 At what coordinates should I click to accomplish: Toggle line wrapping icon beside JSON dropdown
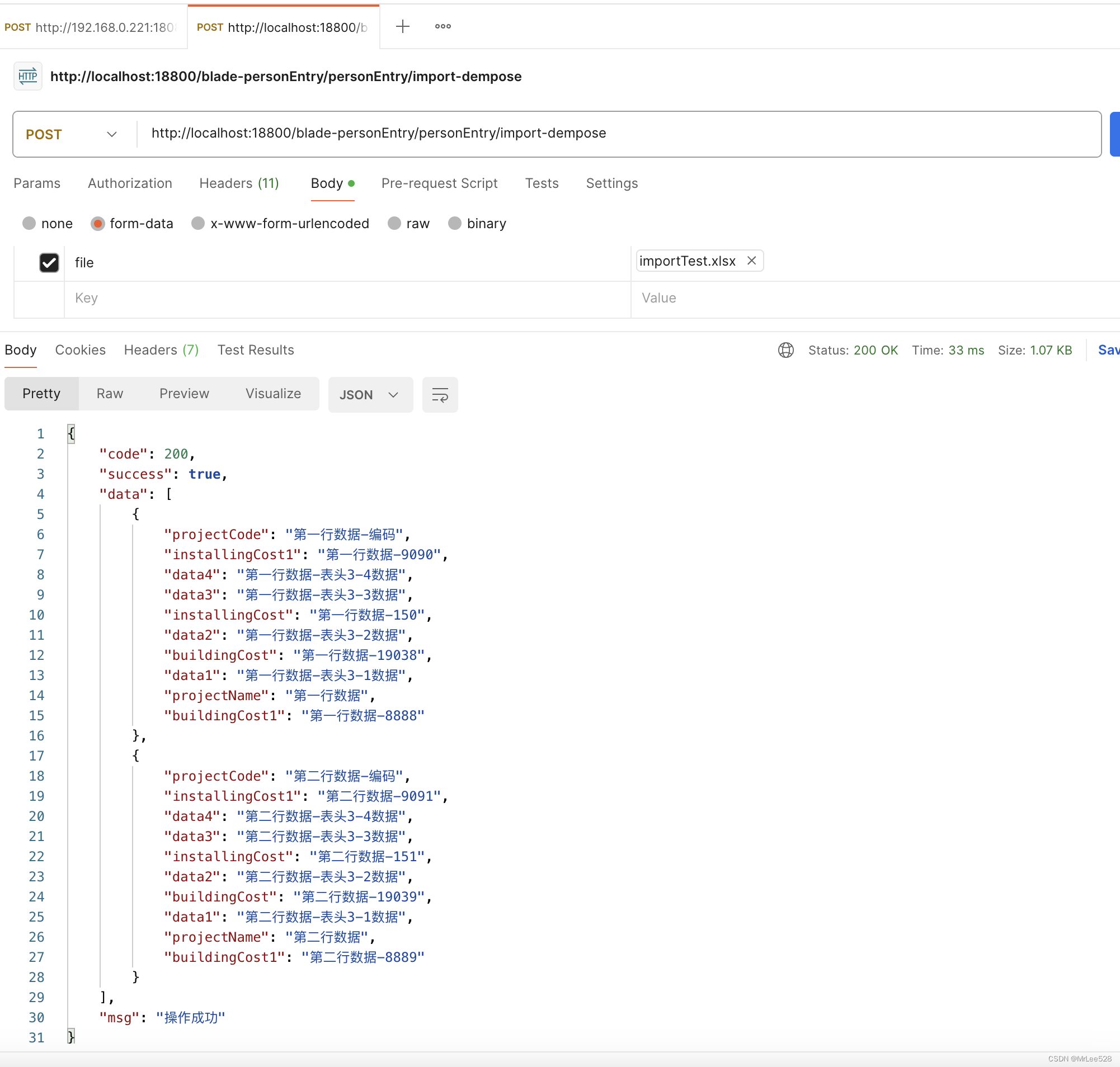[x=439, y=394]
